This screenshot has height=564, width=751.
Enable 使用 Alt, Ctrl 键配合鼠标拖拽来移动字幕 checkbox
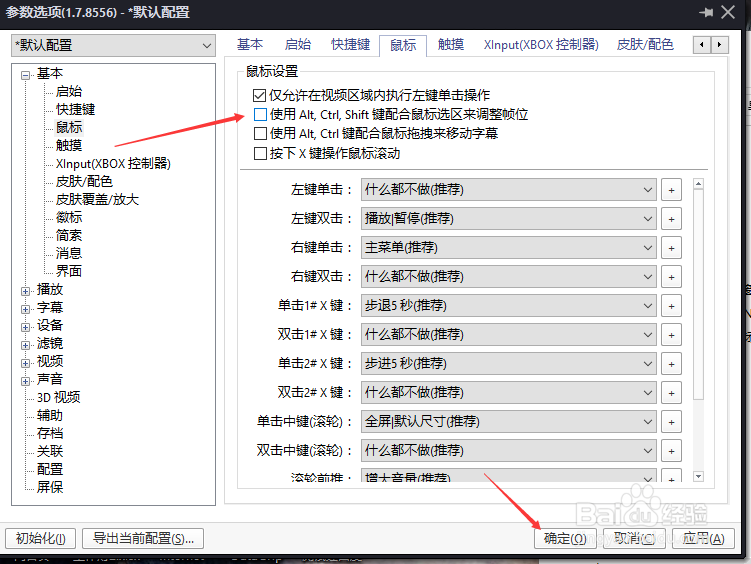[260, 133]
